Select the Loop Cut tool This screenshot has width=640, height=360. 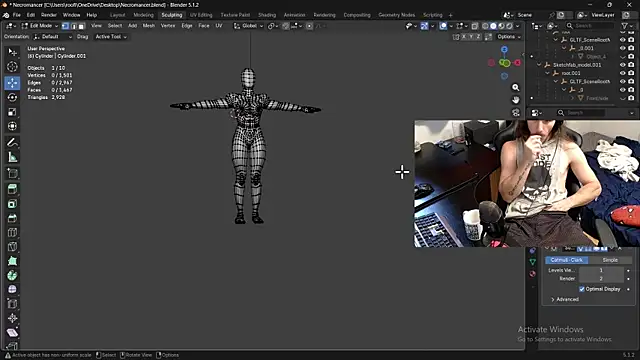pyautogui.click(x=12, y=233)
